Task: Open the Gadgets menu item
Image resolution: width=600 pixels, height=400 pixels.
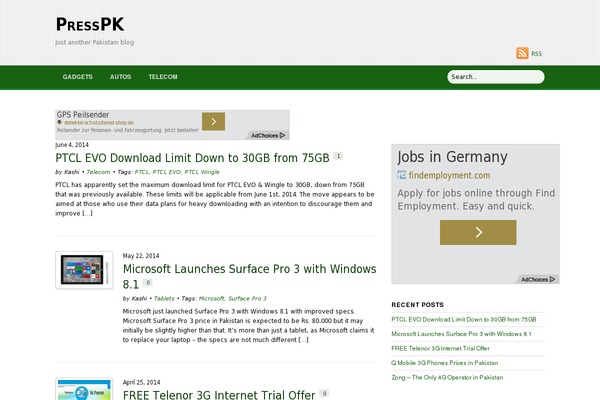Action: 78,77
